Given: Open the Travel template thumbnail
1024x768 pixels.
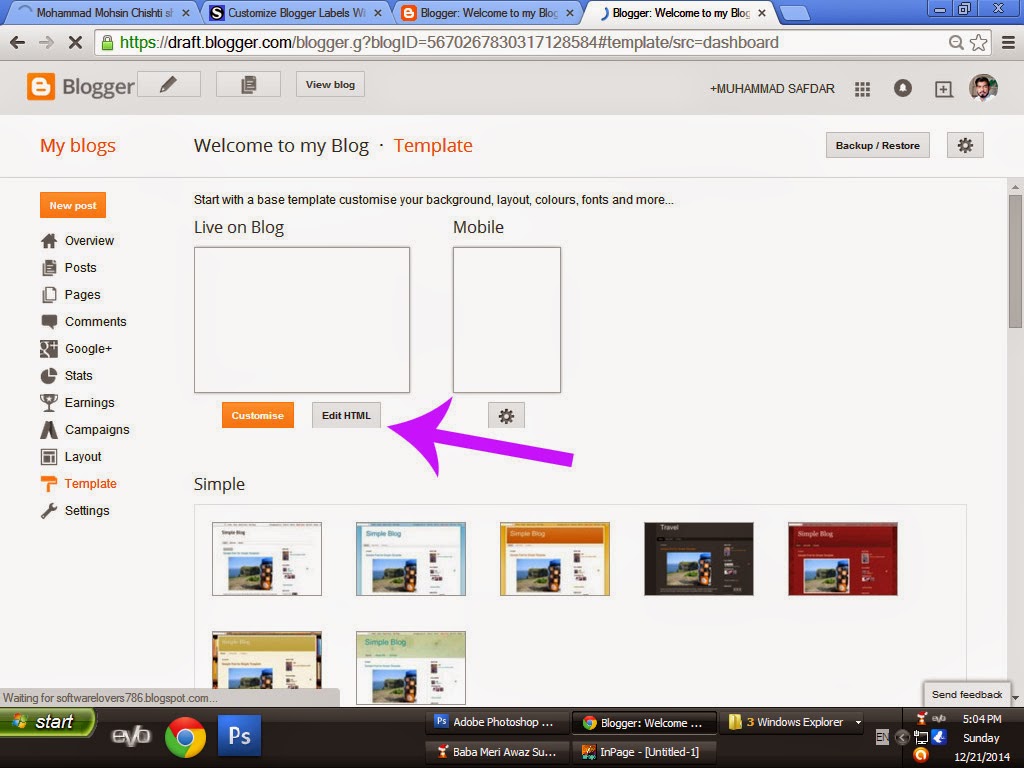Looking at the screenshot, I should 698,558.
